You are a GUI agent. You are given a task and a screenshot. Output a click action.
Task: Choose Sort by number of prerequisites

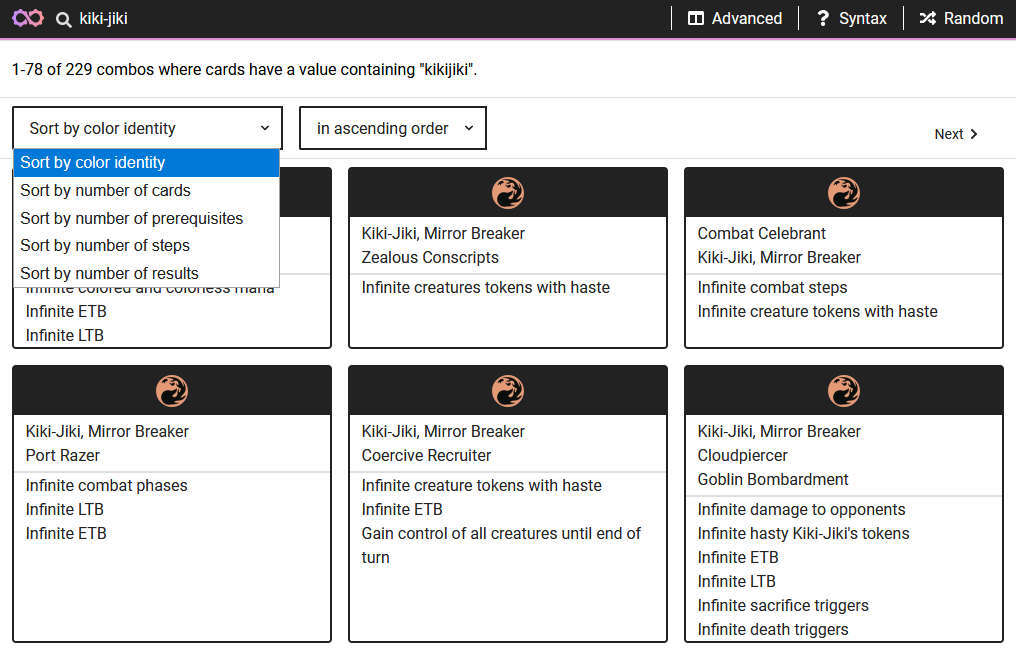click(131, 218)
